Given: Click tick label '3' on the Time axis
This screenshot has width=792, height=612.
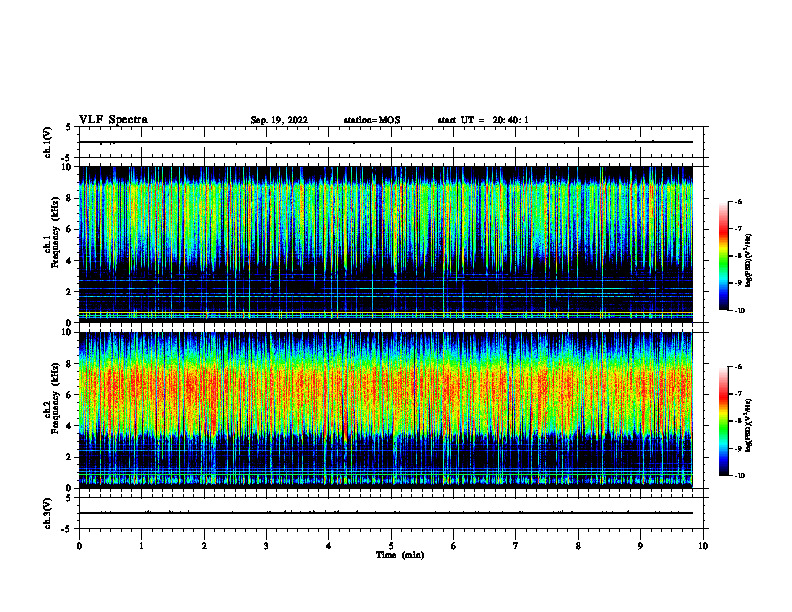Looking at the screenshot, I should coord(266,546).
